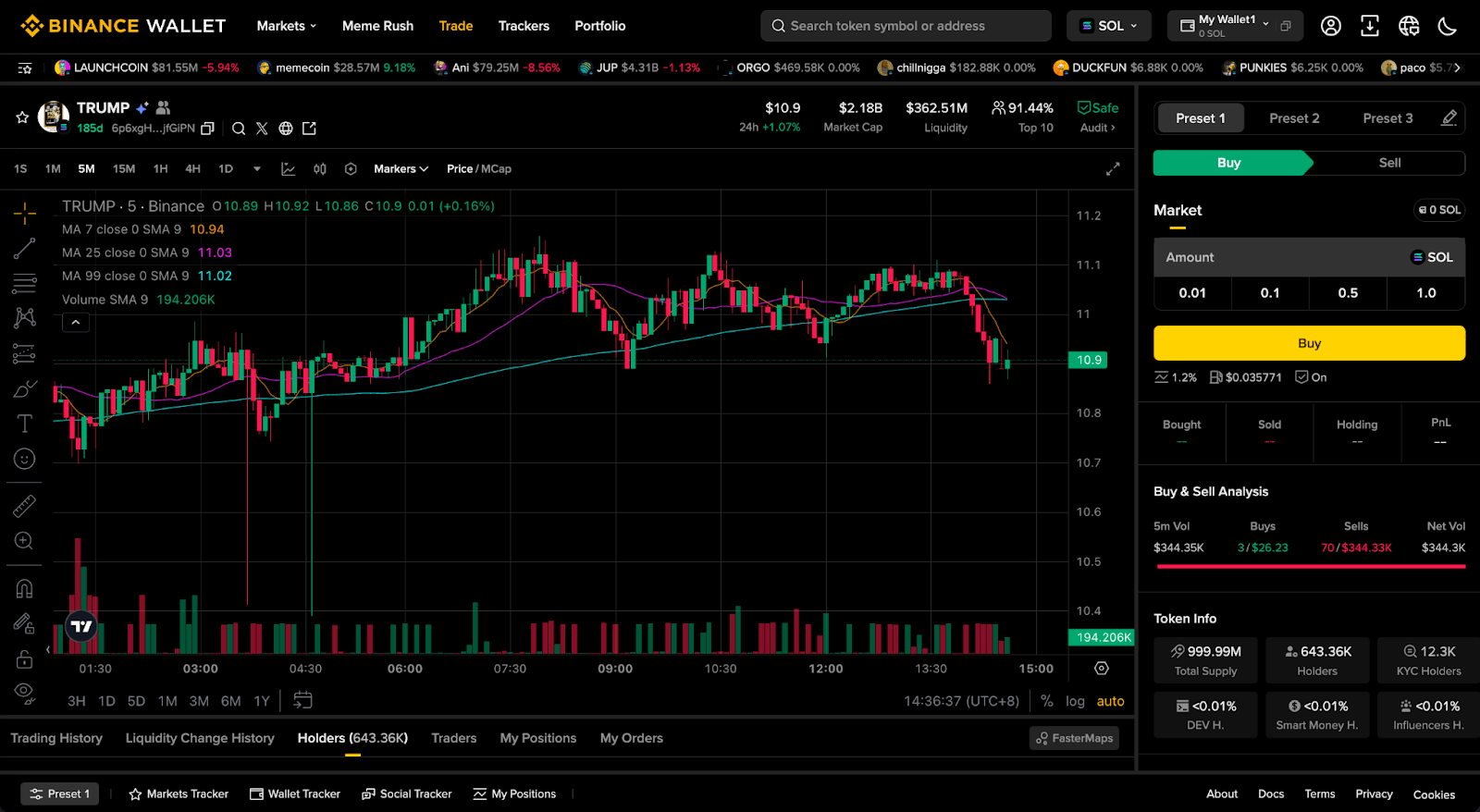Share the TRUMP token page

[x=310, y=129]
